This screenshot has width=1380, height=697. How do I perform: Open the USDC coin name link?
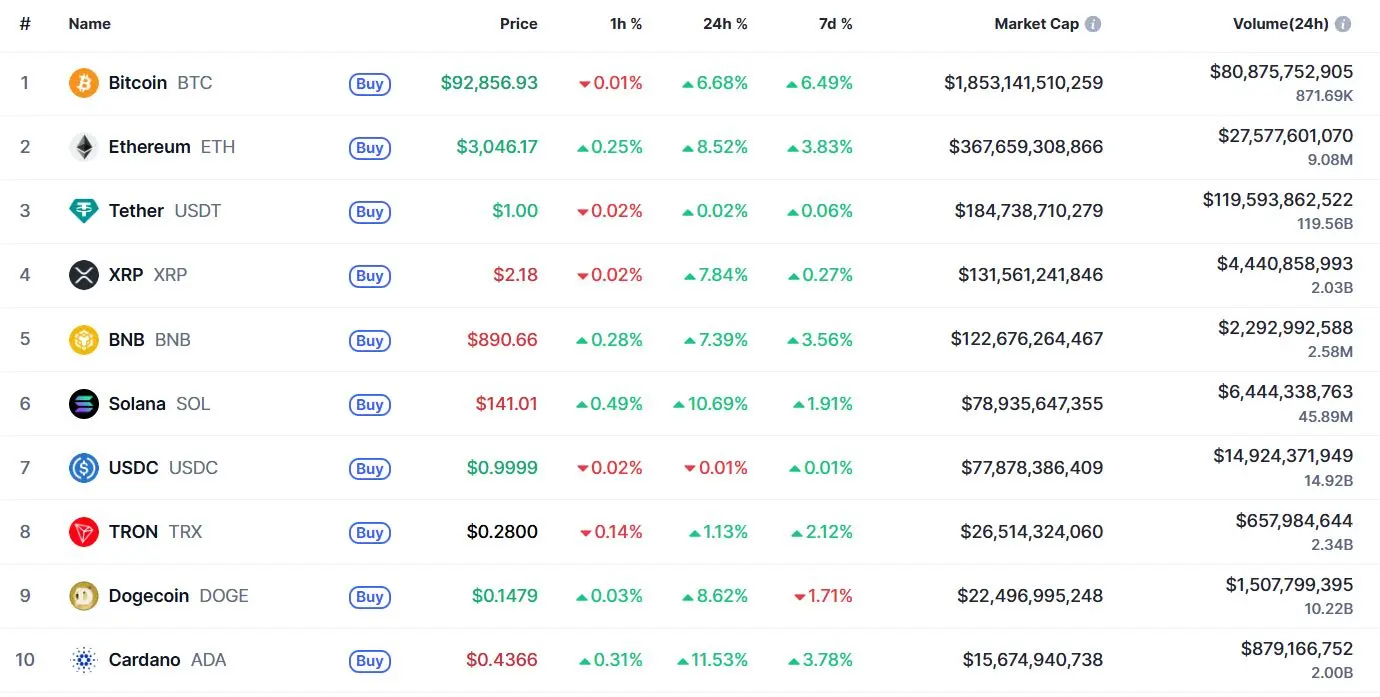133,468
